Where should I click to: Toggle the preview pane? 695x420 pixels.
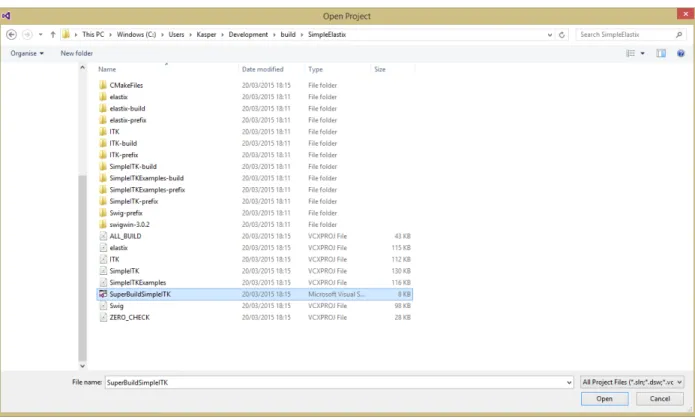click(661, 53)
